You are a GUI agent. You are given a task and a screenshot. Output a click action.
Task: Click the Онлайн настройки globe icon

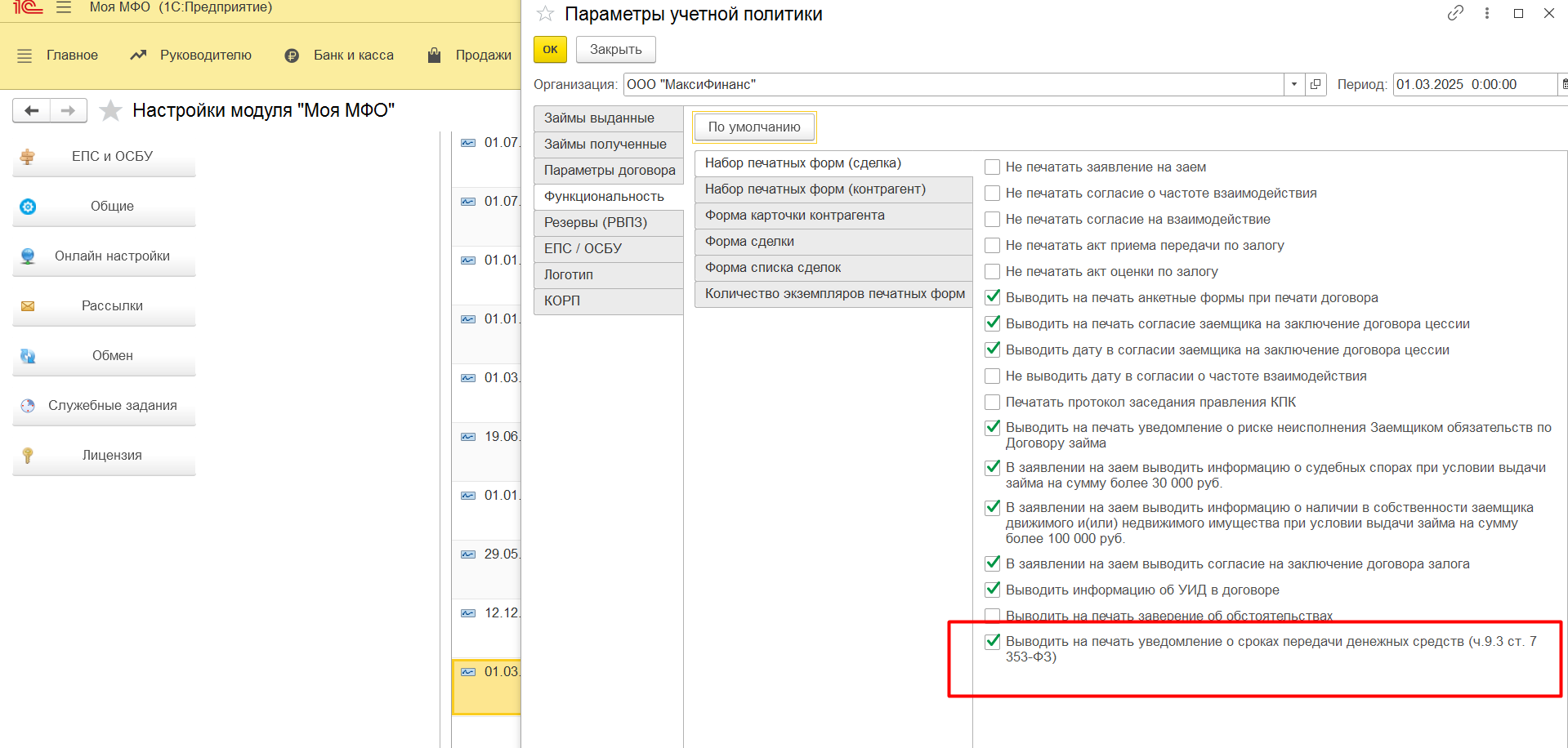click(28, 256)
